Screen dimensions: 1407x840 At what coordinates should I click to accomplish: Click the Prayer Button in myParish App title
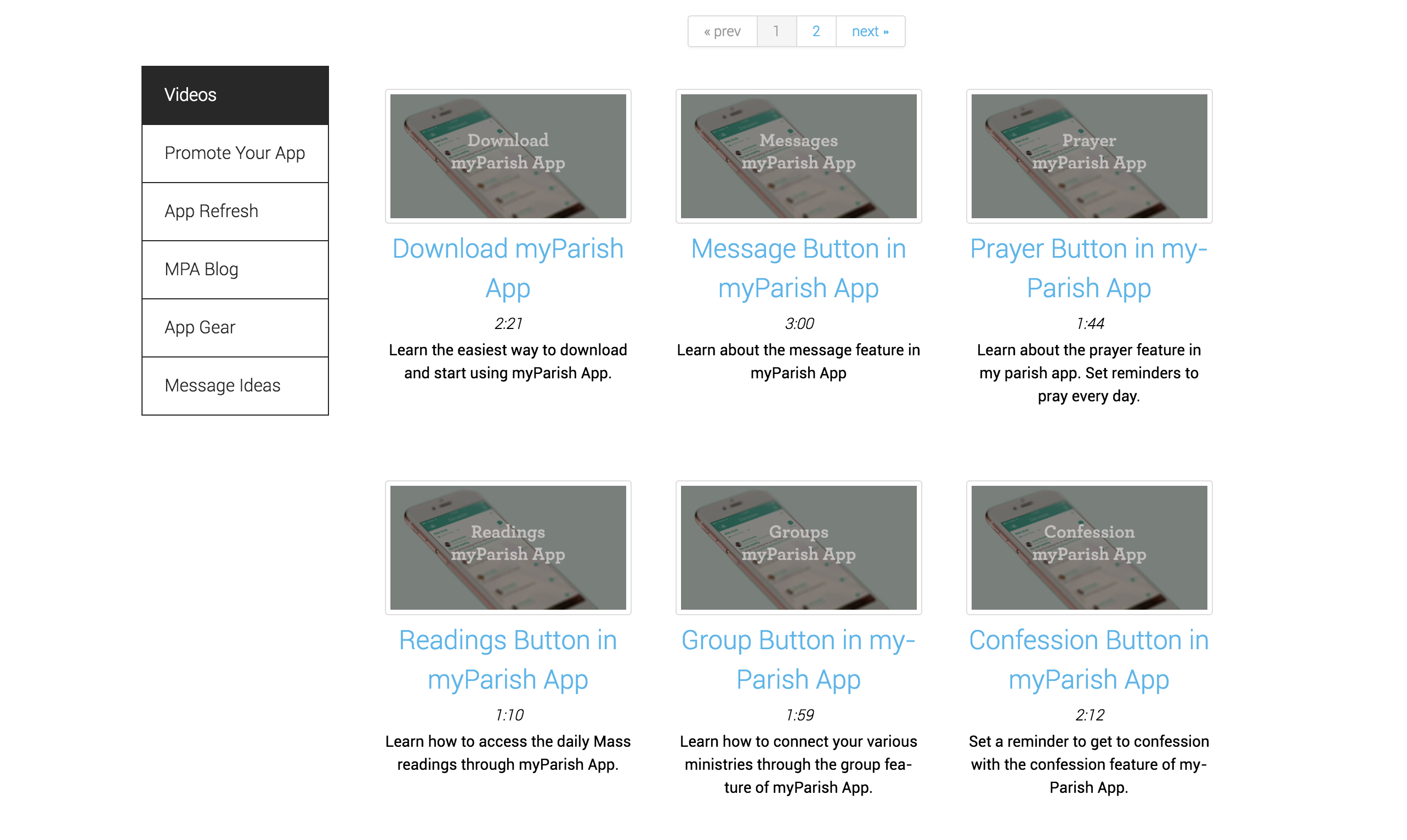pos(1089,268)
